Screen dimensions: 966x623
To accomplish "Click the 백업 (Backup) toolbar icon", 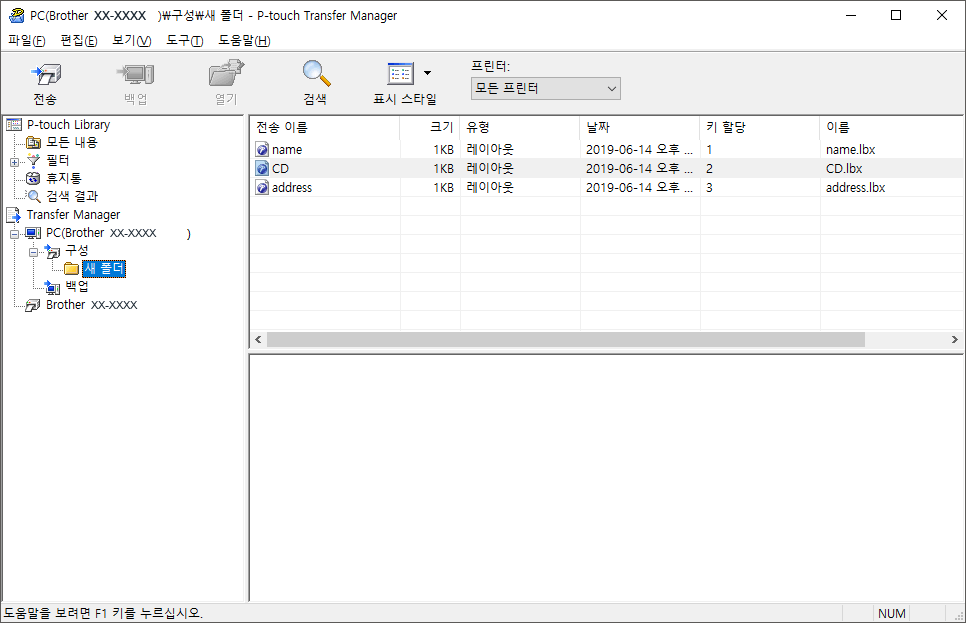I will coord(135,75).
